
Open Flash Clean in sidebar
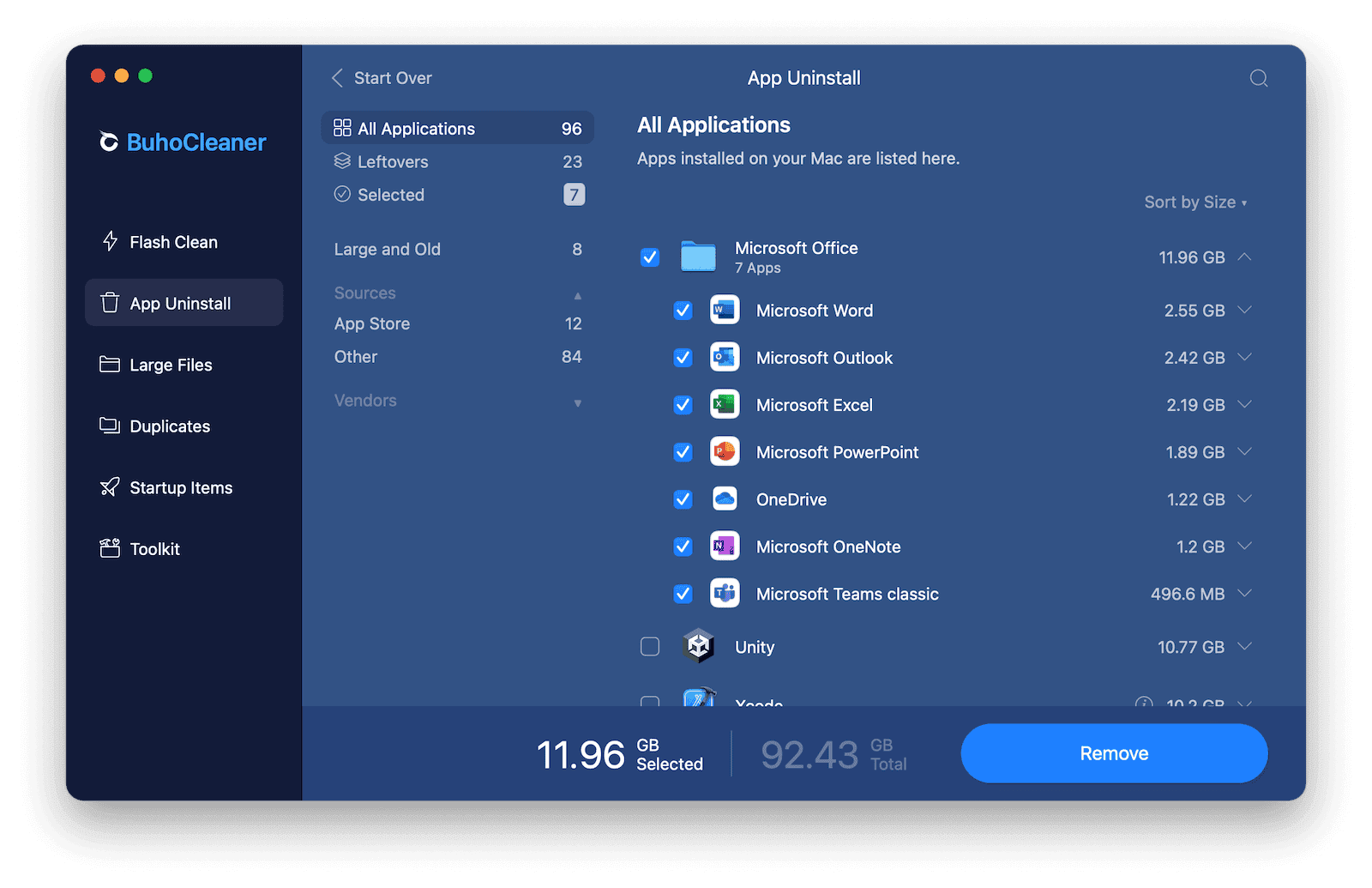coord(184,242)
